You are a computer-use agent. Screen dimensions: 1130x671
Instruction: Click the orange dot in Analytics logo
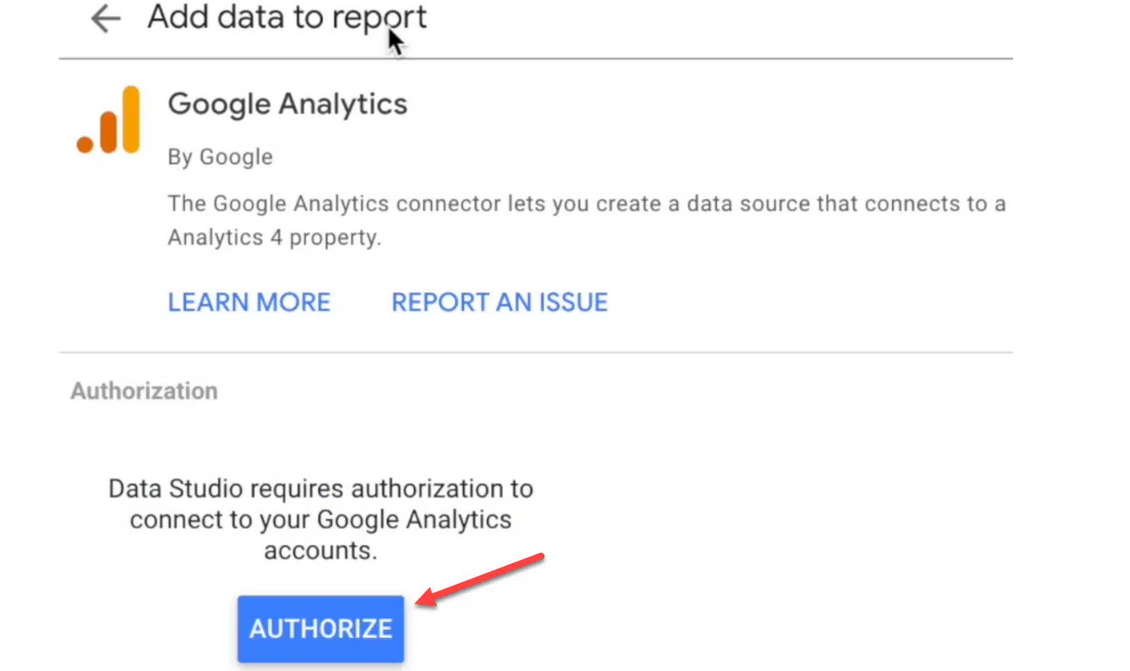pos(85,143)
